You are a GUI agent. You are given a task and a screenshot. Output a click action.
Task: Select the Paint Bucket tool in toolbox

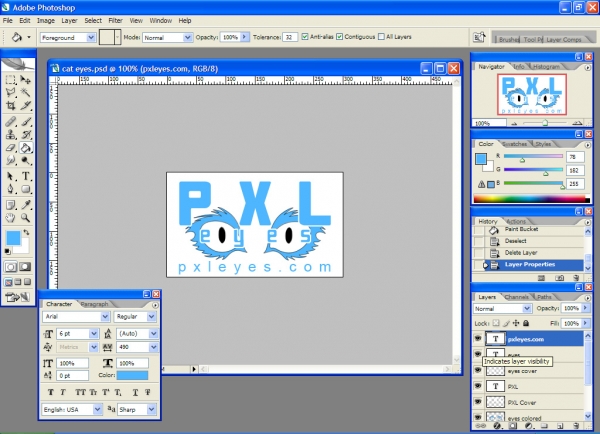pyautogui.click(x=25, y=148)
